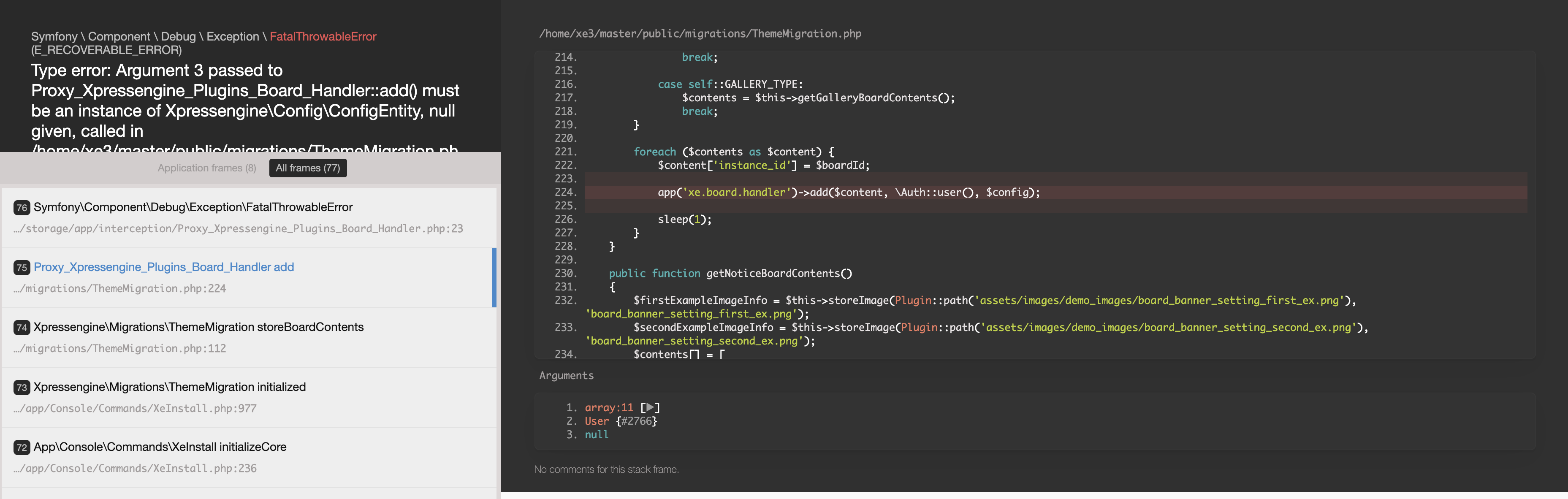Click highlighted line 224 of code
Screen dimensions: 1568x499
pos(1055,193)
